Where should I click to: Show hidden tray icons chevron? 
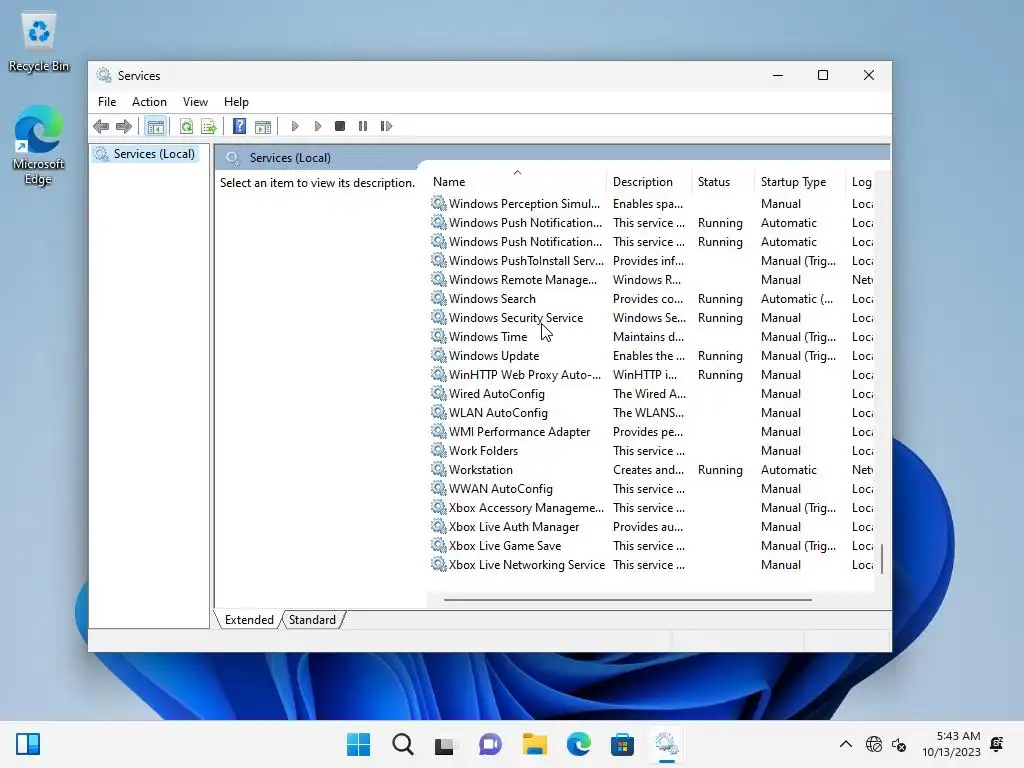(846, 744)
